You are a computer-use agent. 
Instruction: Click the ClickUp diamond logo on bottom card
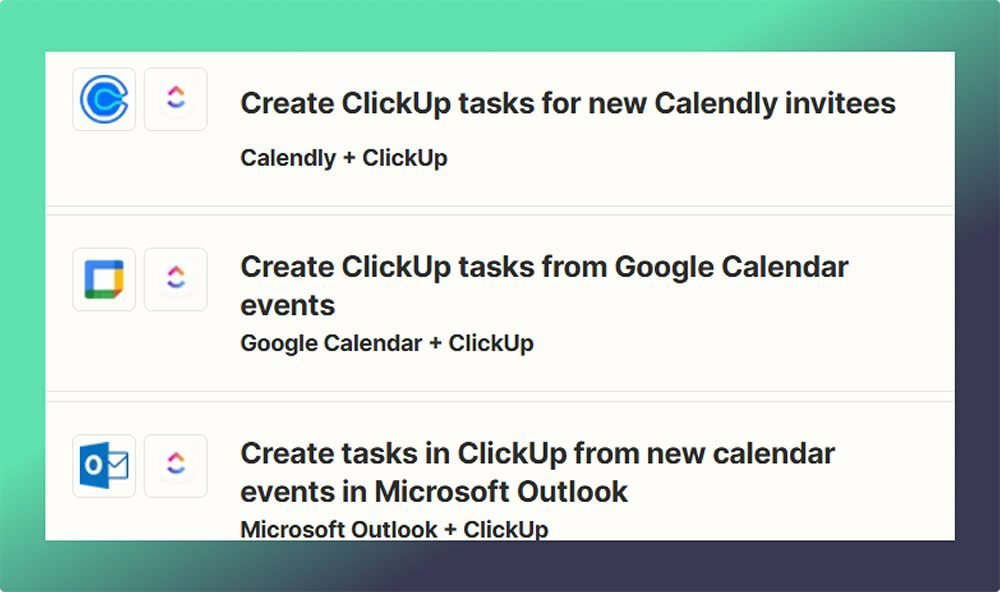pyautogui.click(x=175, y=465)
